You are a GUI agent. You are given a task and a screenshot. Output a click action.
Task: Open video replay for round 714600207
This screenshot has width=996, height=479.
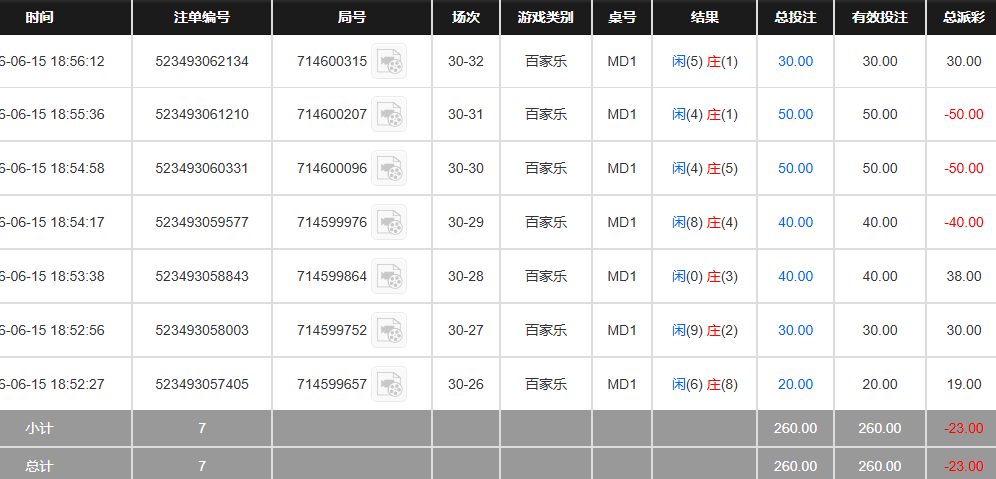(389, 114)
